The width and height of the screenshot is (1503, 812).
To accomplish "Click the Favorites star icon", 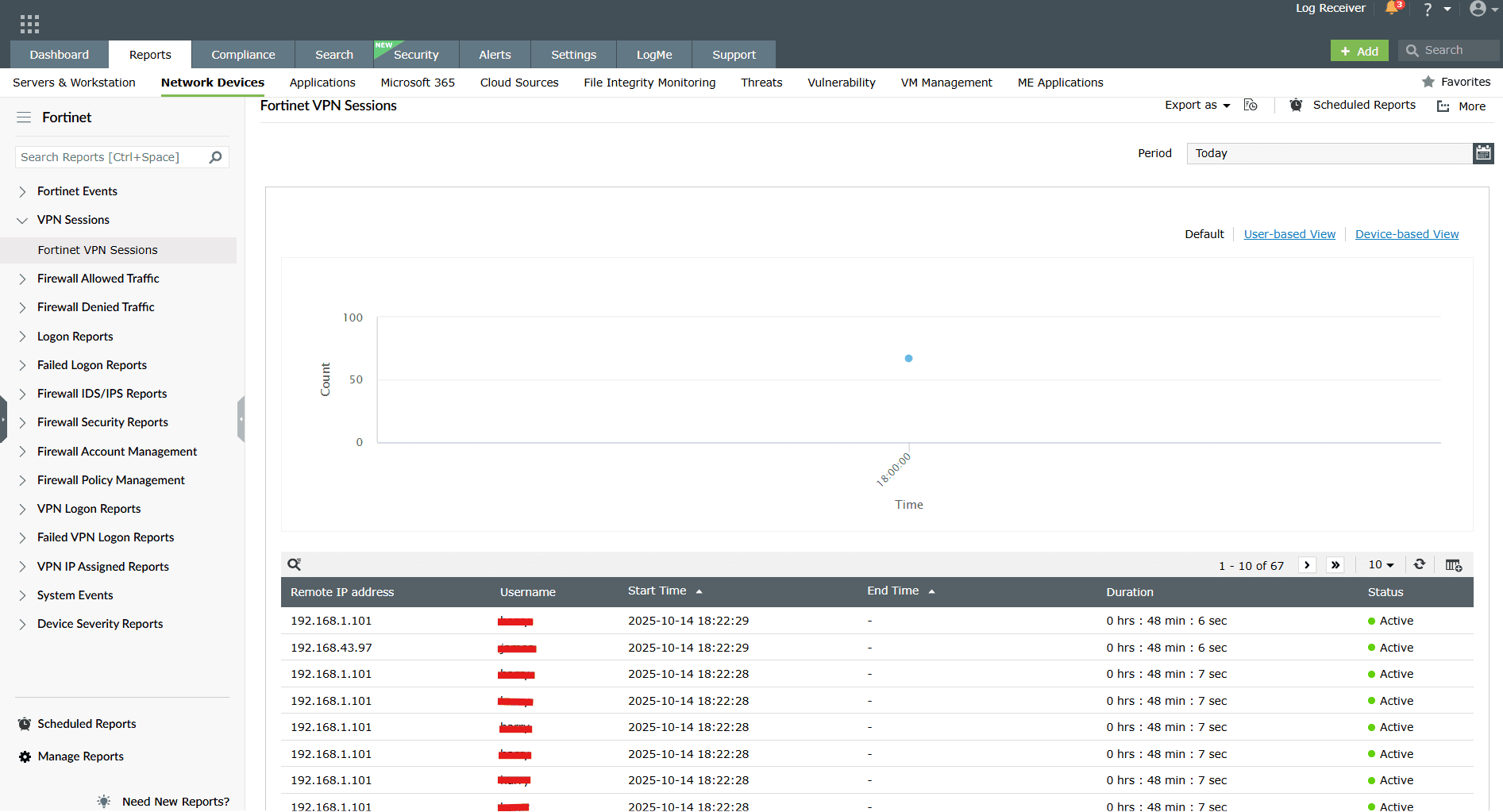I will coord(1428,82).
